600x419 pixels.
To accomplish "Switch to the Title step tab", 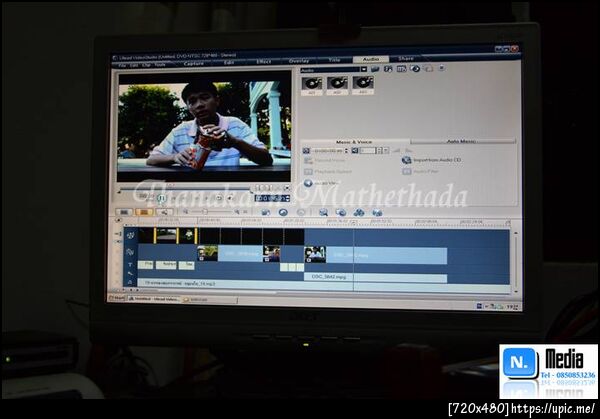I will pos(334,60).
